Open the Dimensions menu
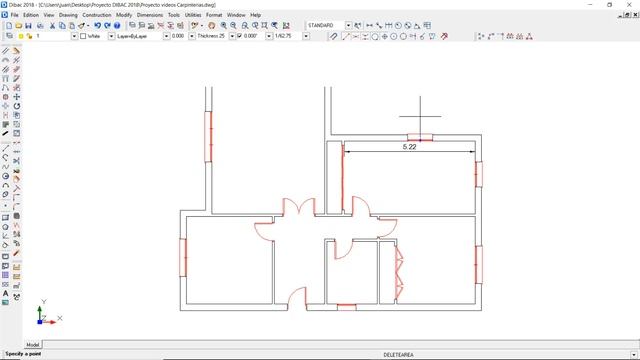This screenshot has width=640, height=360. 150,15
